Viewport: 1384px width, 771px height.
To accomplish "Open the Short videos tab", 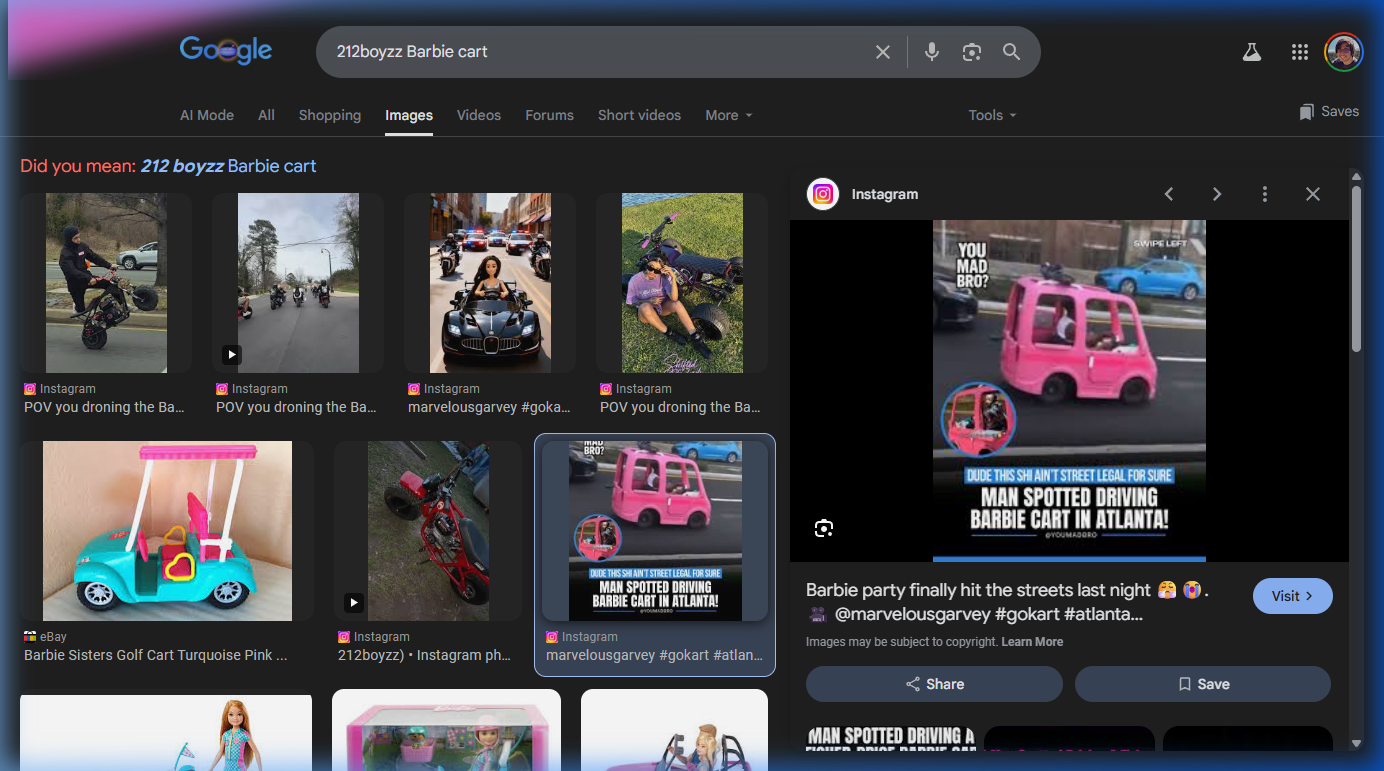I will [x=640, y=115].
